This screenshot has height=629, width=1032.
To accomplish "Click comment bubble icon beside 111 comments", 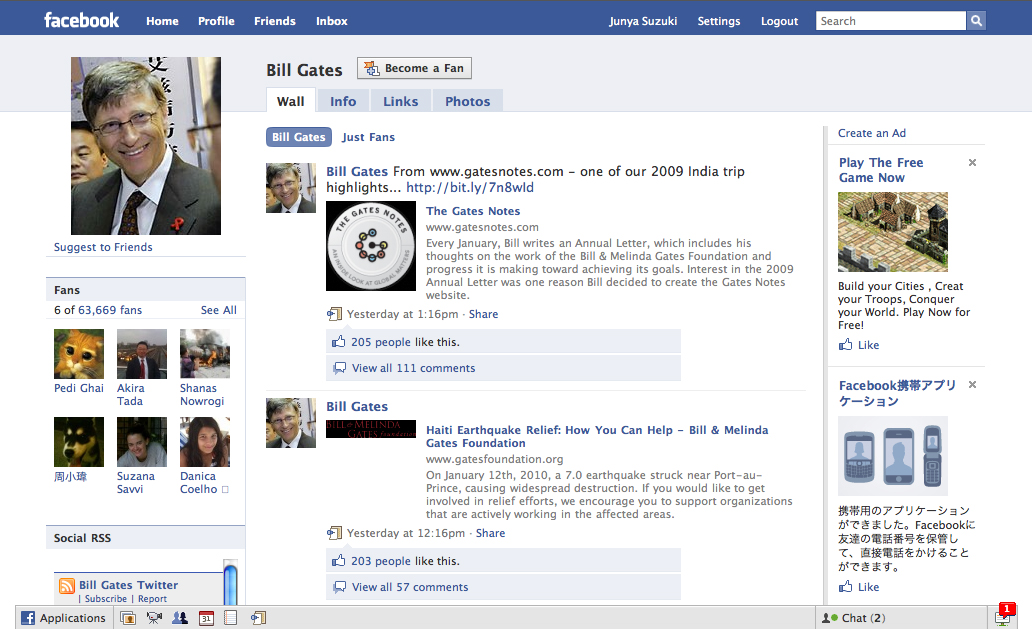I will point(340,368).
